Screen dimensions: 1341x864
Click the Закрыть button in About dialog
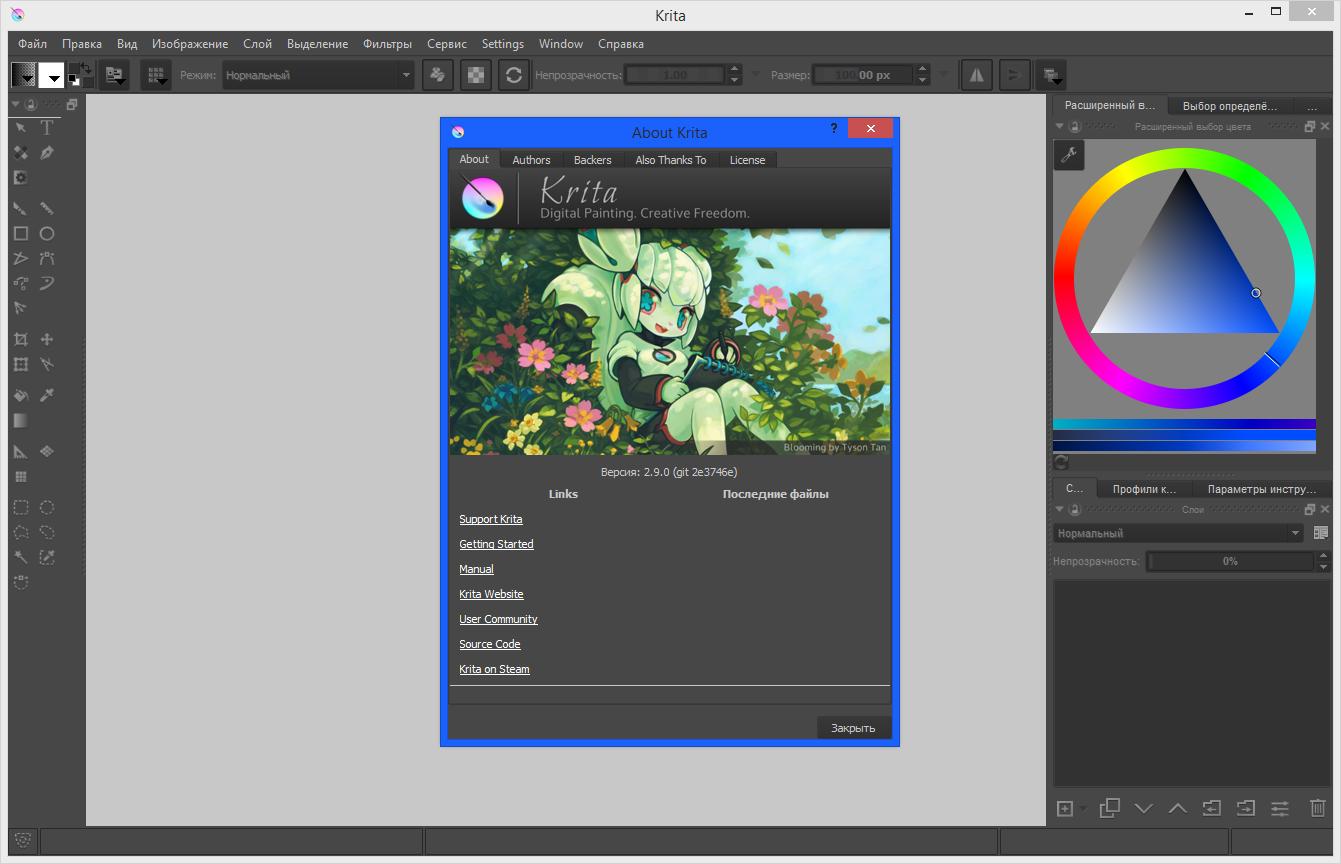pyautogui.click(x=853, y=728)
